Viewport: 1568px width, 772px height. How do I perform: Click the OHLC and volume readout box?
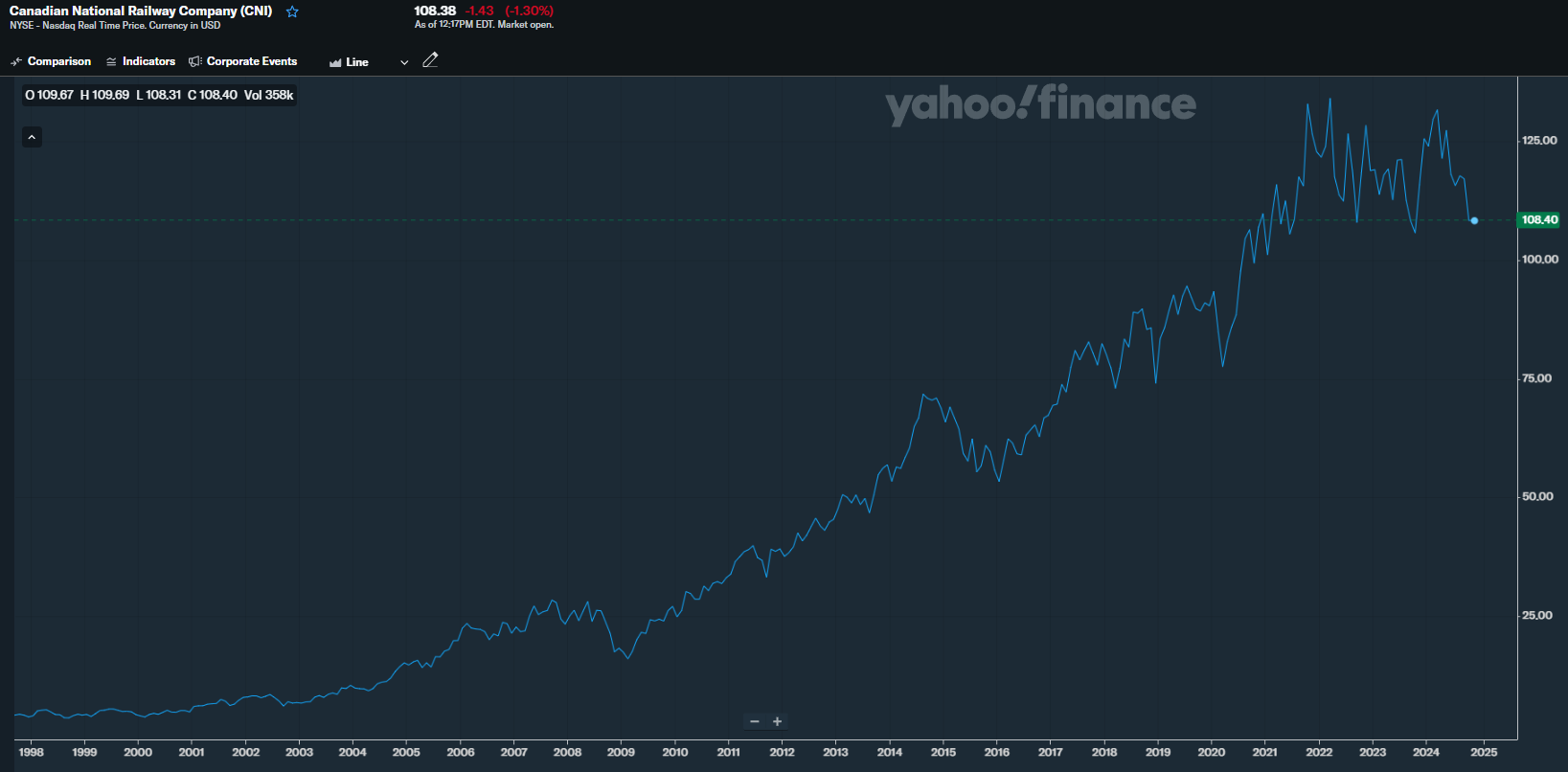pyautogui.click(x=159, y=95)
